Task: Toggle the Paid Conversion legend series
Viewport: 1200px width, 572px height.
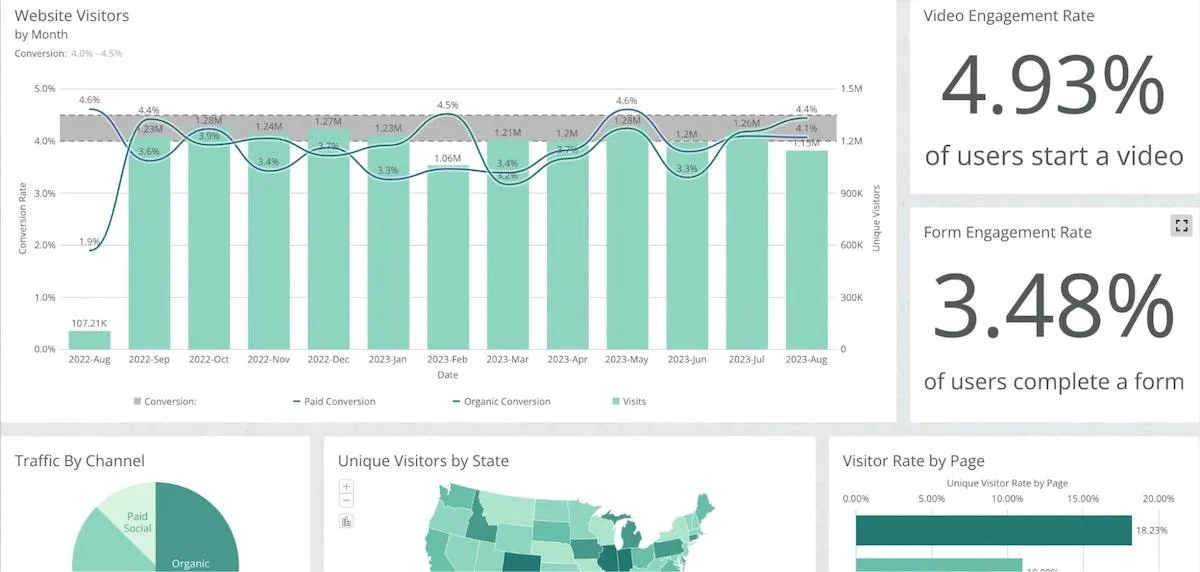Action: pos(334,402)
